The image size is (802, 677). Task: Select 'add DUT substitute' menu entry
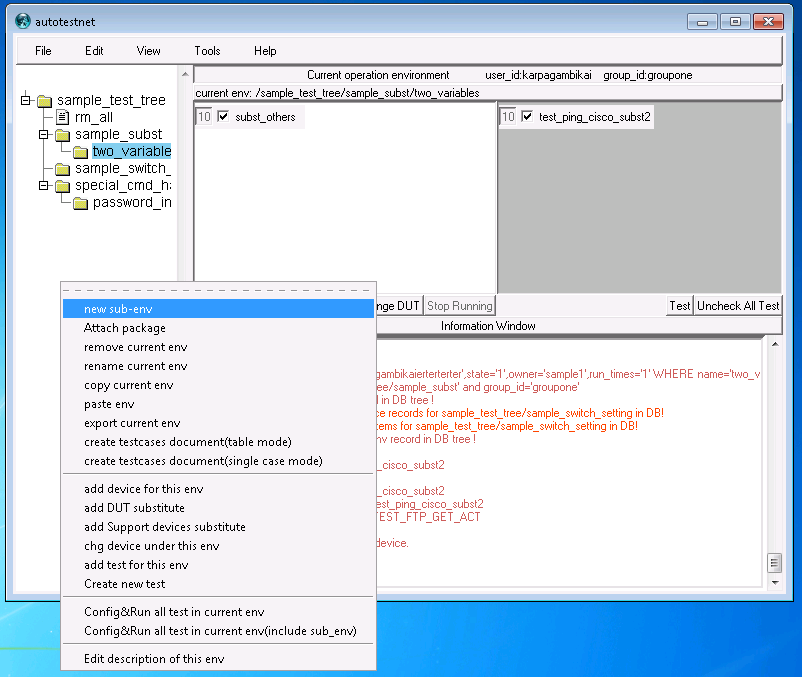(134, 508)
